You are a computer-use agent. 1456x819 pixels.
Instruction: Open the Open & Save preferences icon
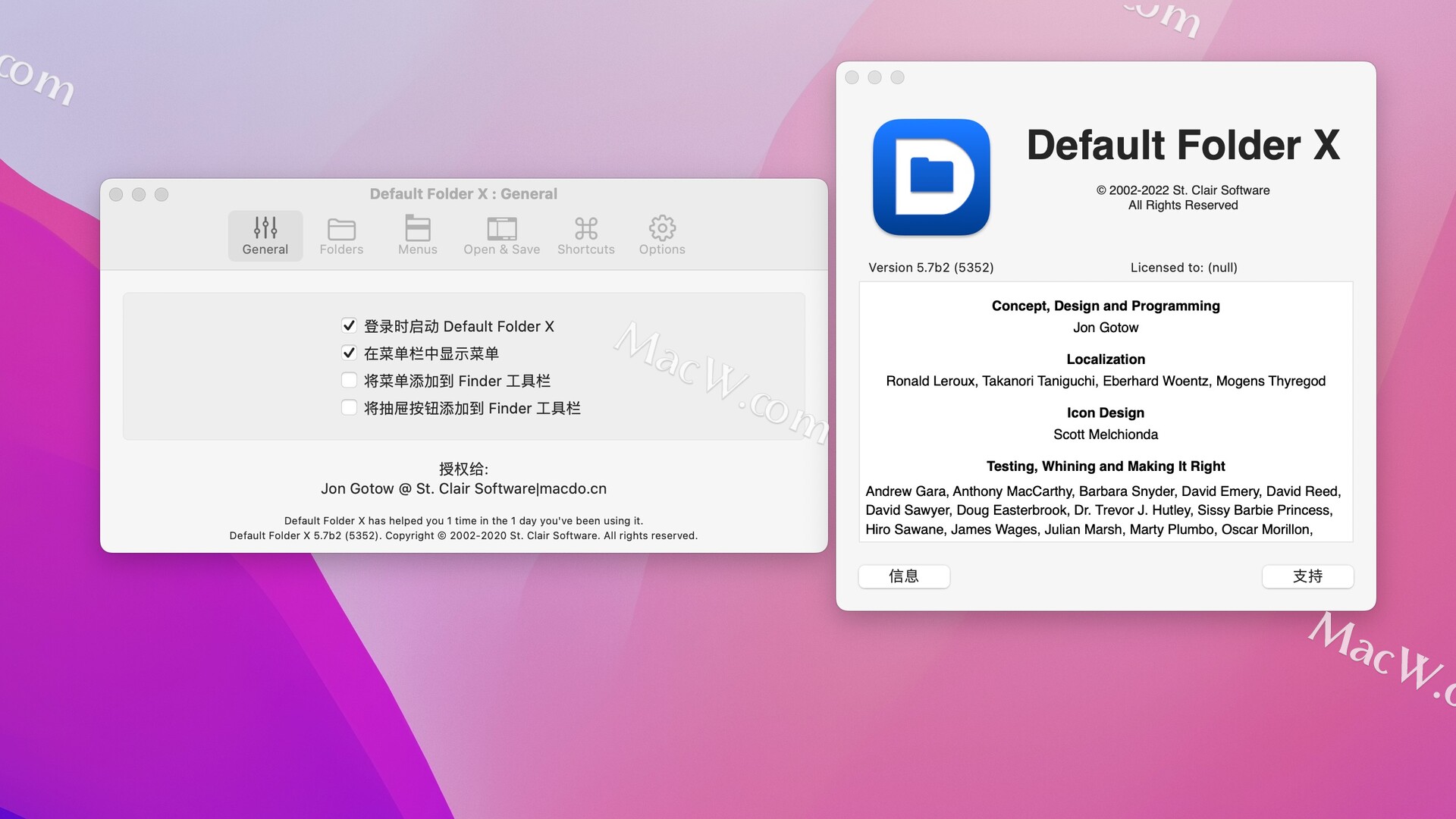click(x=501, y=228)
